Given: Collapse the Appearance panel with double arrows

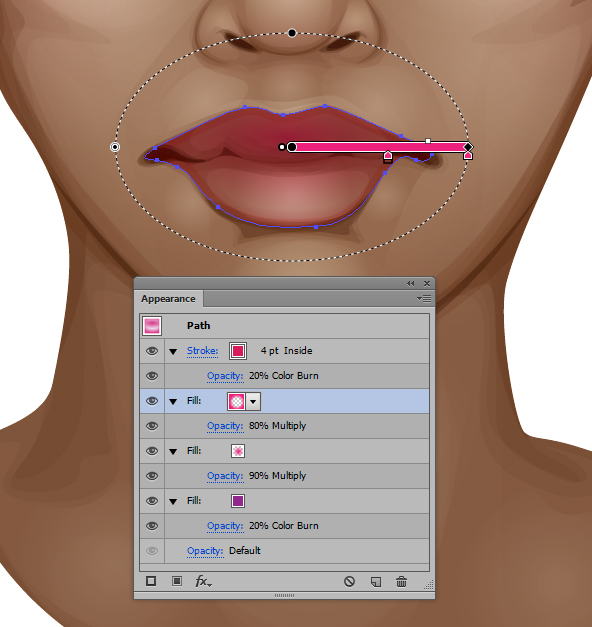Looking at the screenshot, I should click(410, 284).
